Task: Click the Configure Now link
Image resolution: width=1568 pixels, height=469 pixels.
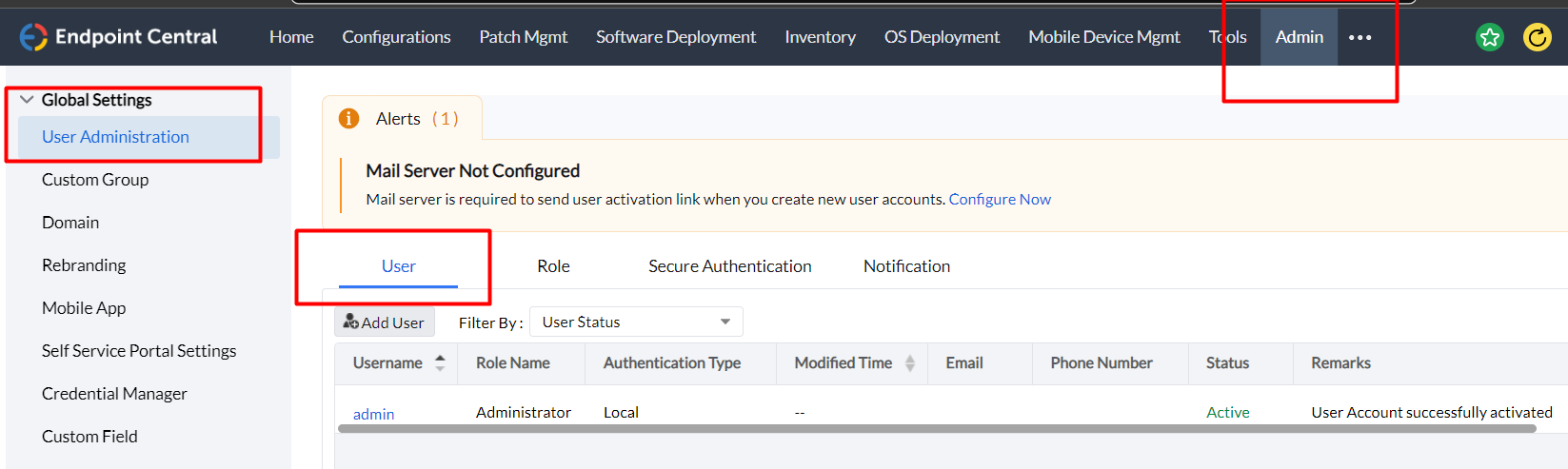Action: point(1000,200)
